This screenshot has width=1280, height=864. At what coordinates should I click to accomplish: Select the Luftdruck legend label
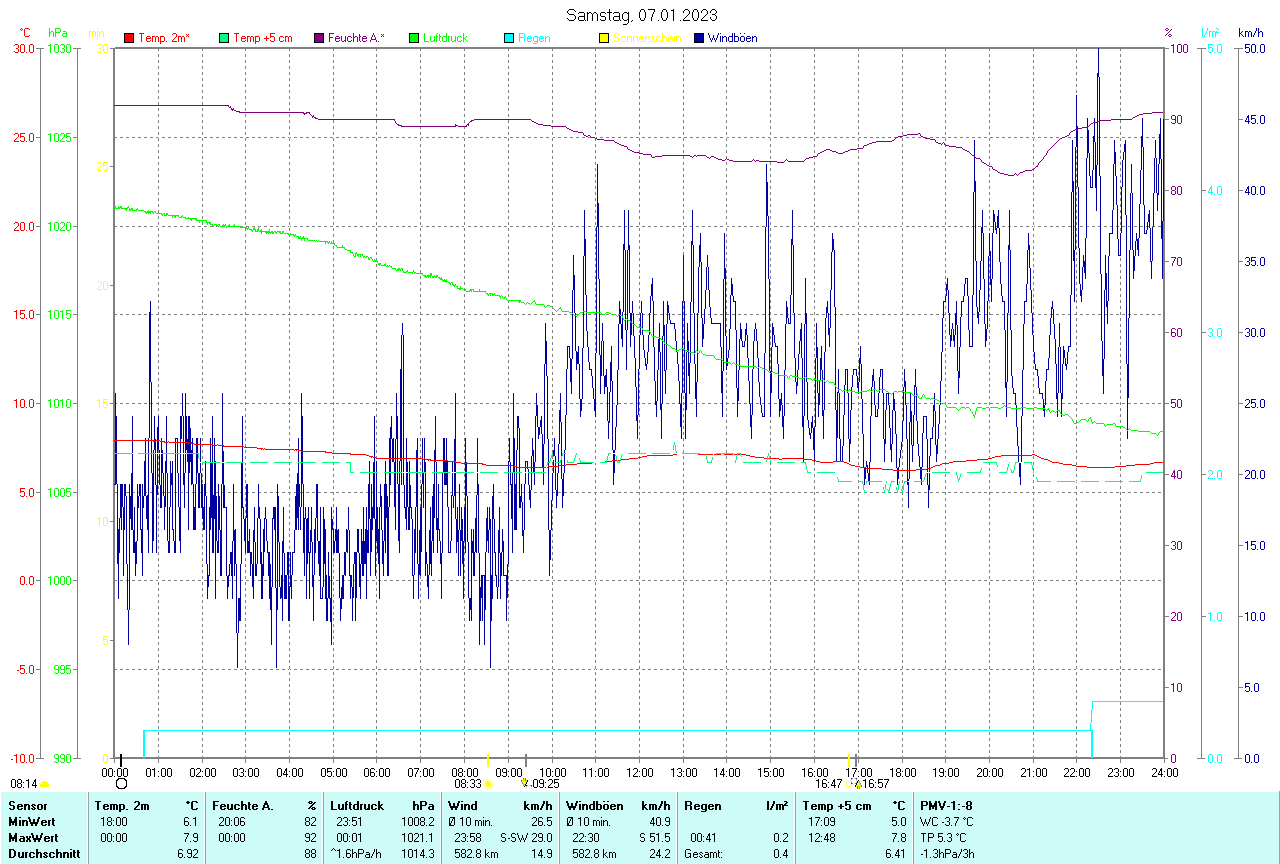(446, 38)
